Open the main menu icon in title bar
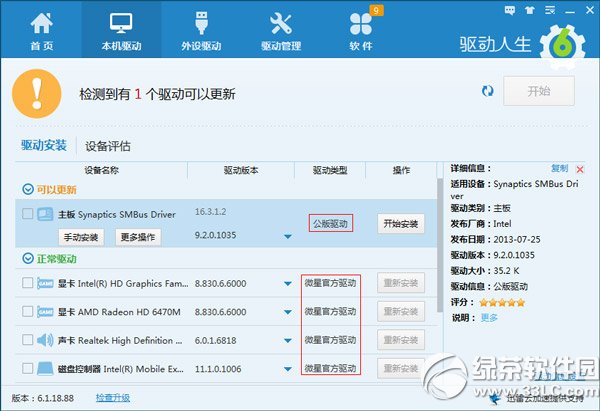Viewport: 600px width, 411px height. [550, 10]
